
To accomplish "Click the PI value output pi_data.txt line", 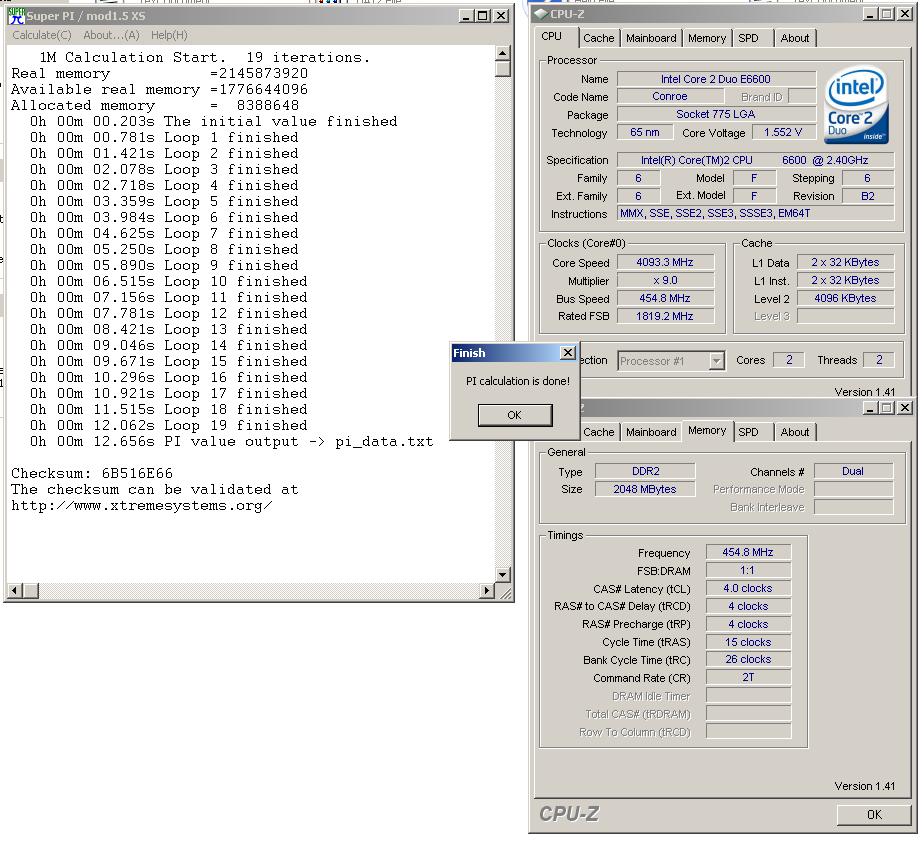I will click(232, 441).
